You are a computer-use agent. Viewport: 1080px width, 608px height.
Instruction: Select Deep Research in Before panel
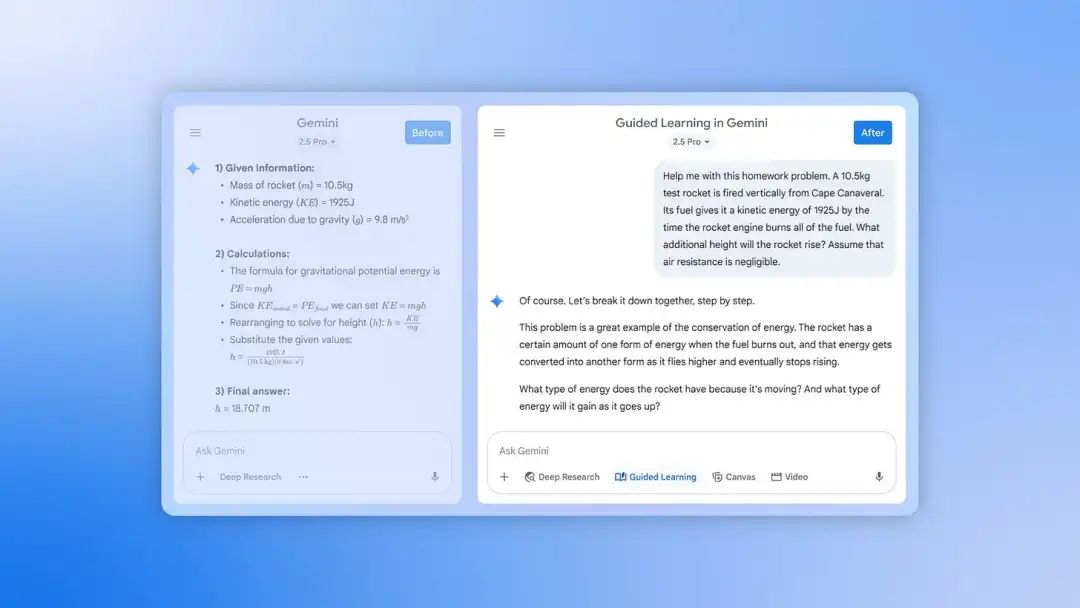click(x=250, y=476)
